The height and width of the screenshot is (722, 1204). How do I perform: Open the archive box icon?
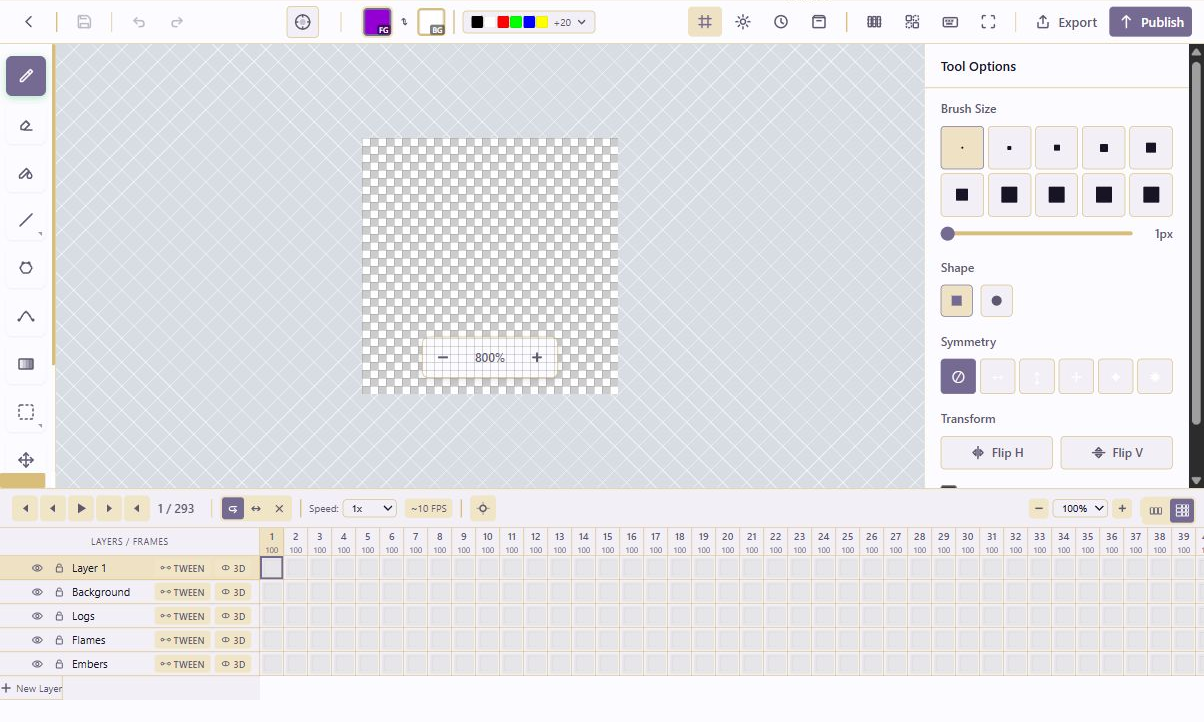(x=819, y=22)
